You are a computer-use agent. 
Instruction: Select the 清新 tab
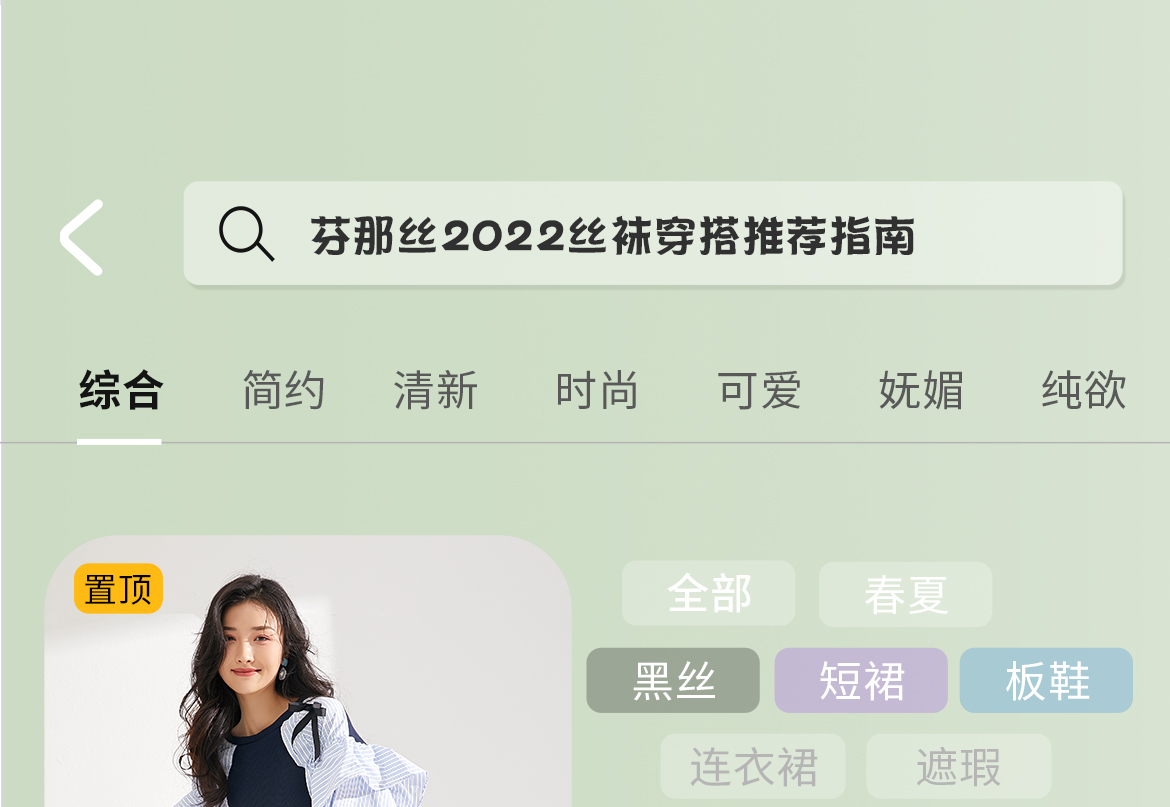coord(436,390)
